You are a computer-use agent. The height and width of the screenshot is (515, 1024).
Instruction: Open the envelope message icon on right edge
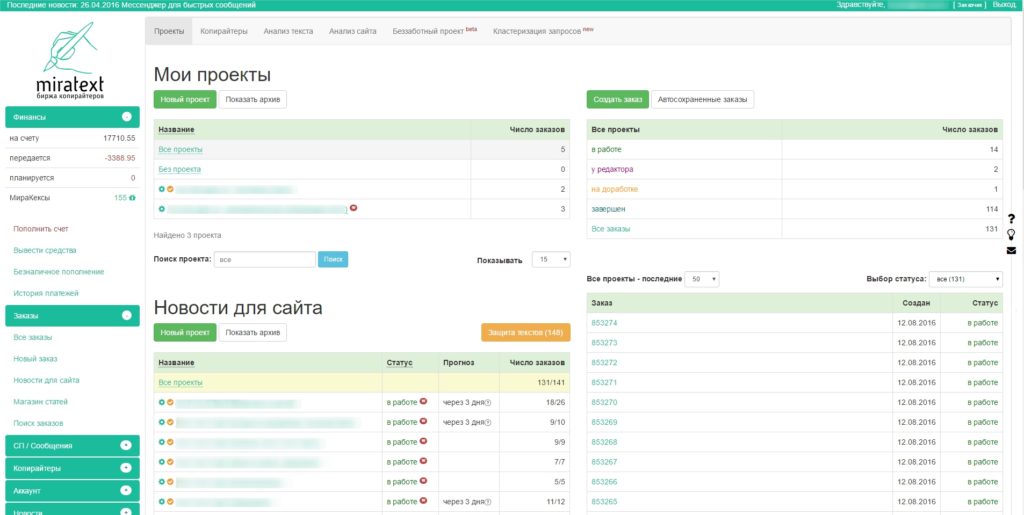(x=1011, y=250)
